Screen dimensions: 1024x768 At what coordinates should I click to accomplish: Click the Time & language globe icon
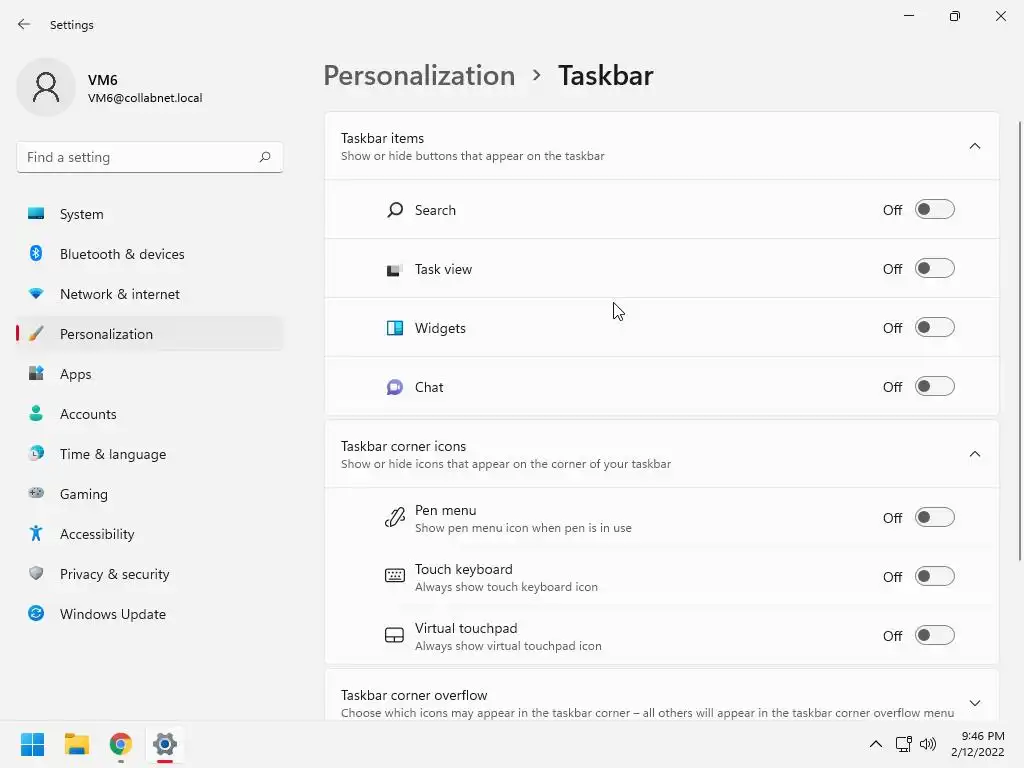coord(36,453)
